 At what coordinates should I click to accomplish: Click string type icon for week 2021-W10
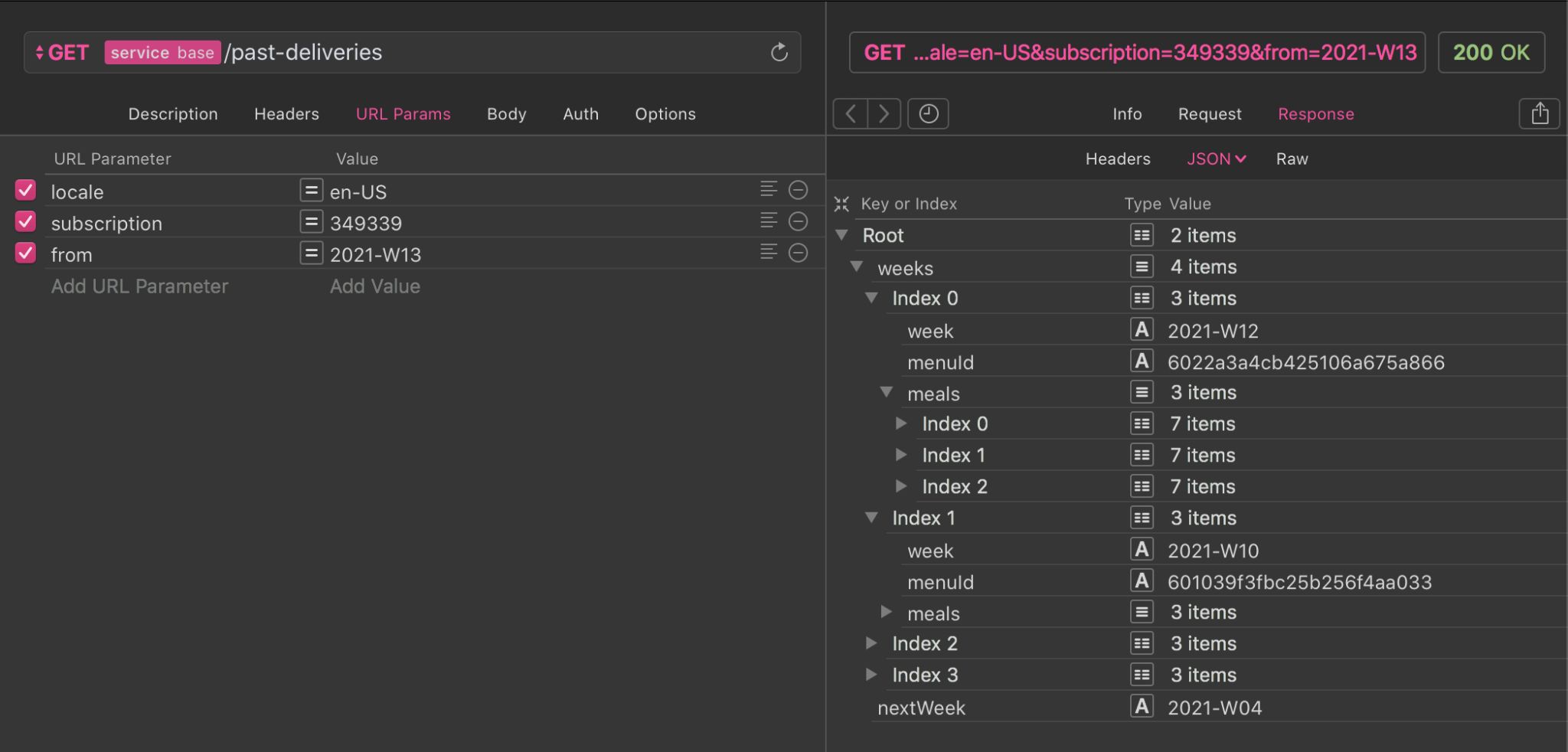pyautogui.click(x=1142, y=550)
